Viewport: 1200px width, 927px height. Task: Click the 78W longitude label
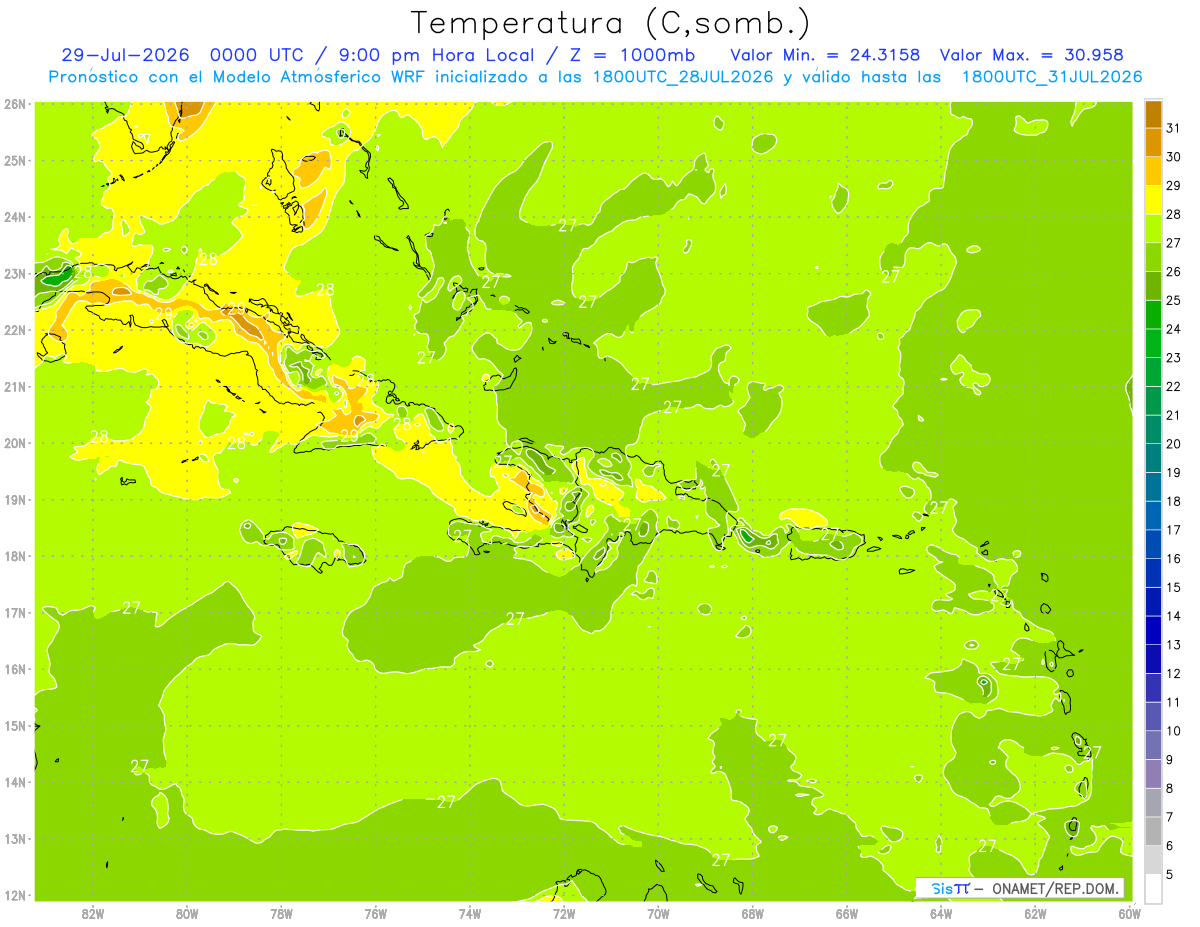tap(281, 914)
